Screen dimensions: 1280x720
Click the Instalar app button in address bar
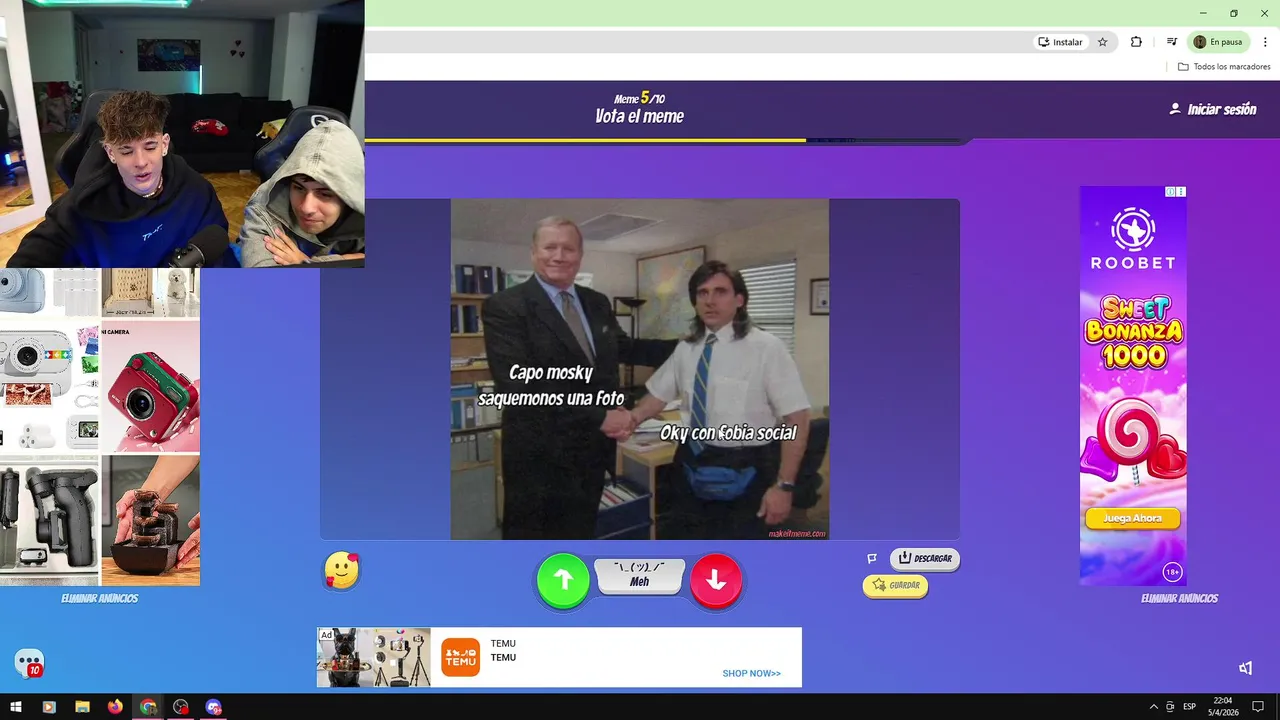pyautogui.click(x=1061, y=42)
